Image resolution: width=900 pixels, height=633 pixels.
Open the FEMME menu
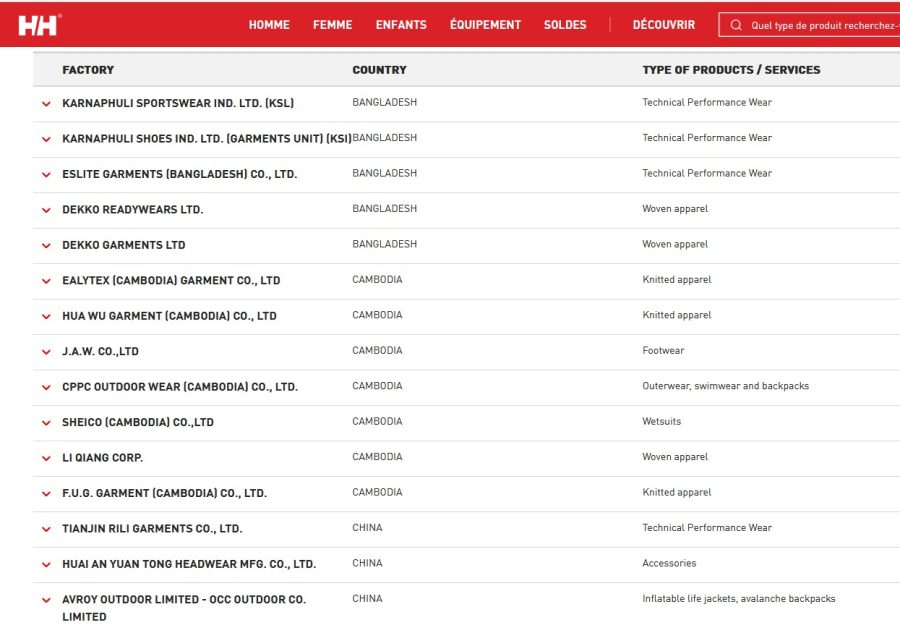[332, 25]
